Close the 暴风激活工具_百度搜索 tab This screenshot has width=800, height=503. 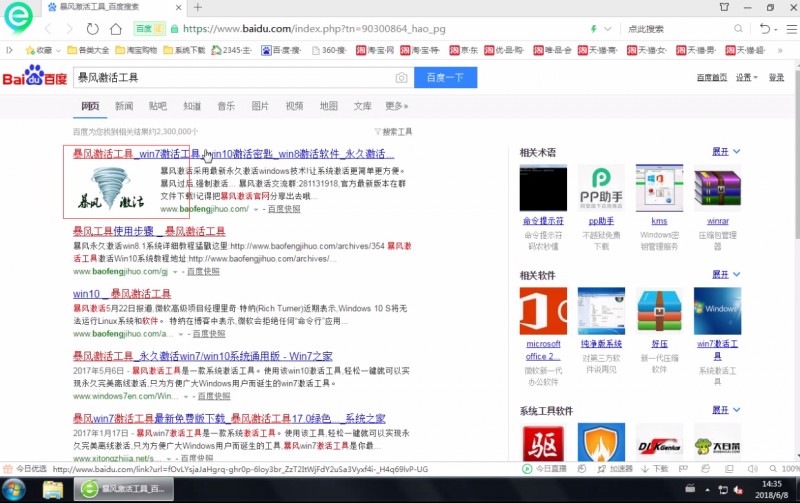(x=178, y=7)
